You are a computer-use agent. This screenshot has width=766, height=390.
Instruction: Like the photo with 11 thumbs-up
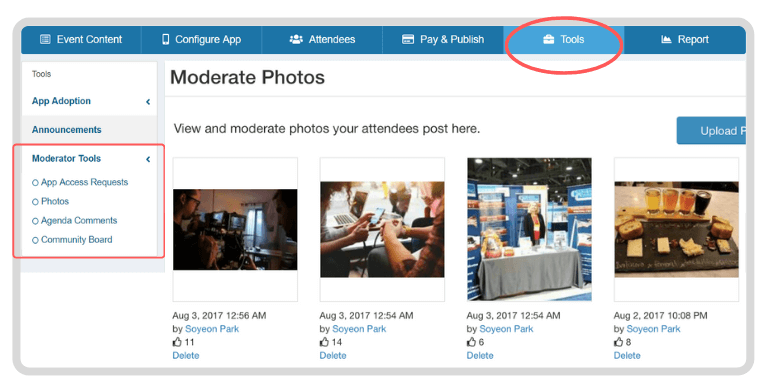177,342
